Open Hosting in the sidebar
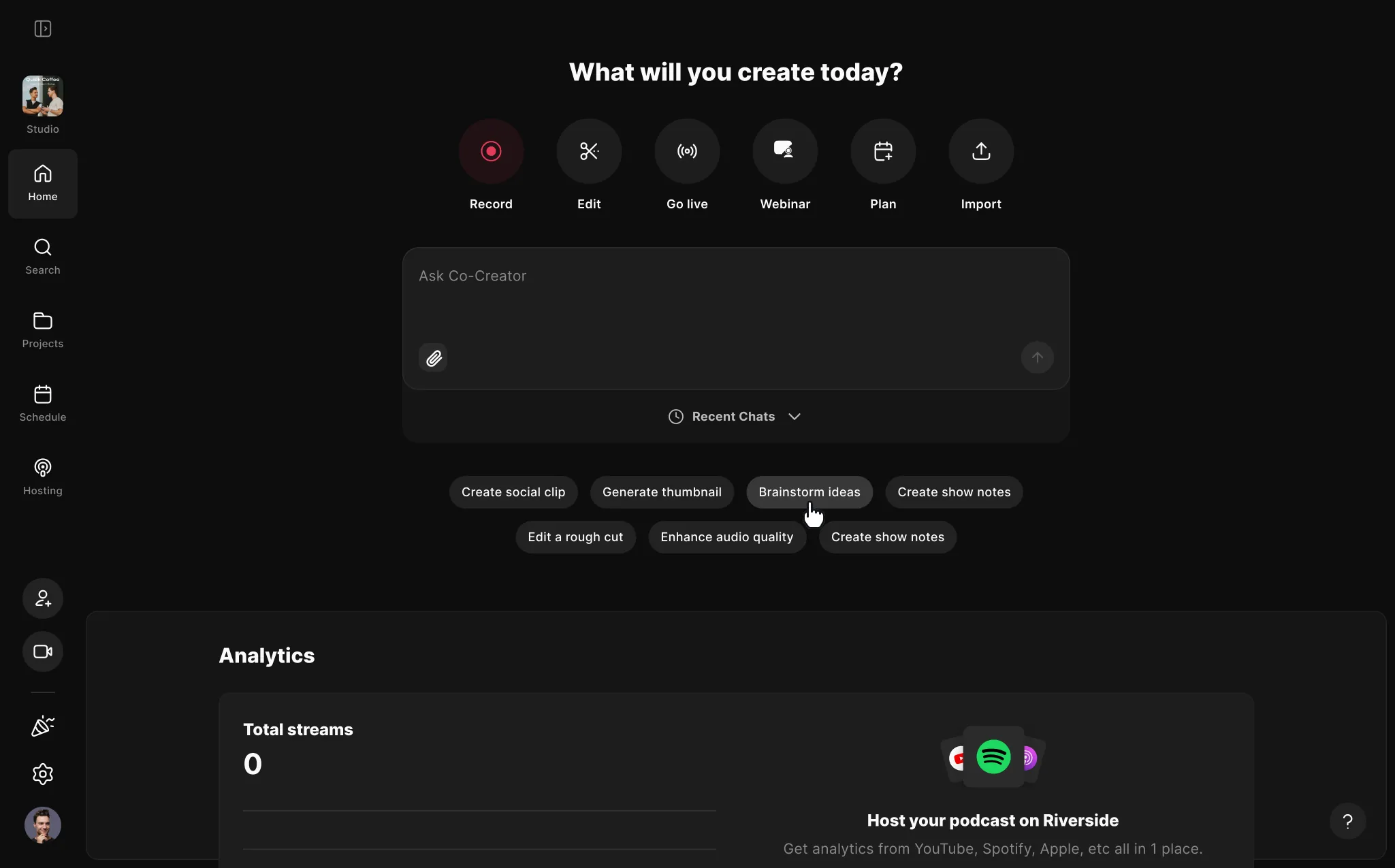Image resolution: width=1395 pixels, height=868 pixels. click(x=43, y=478)
